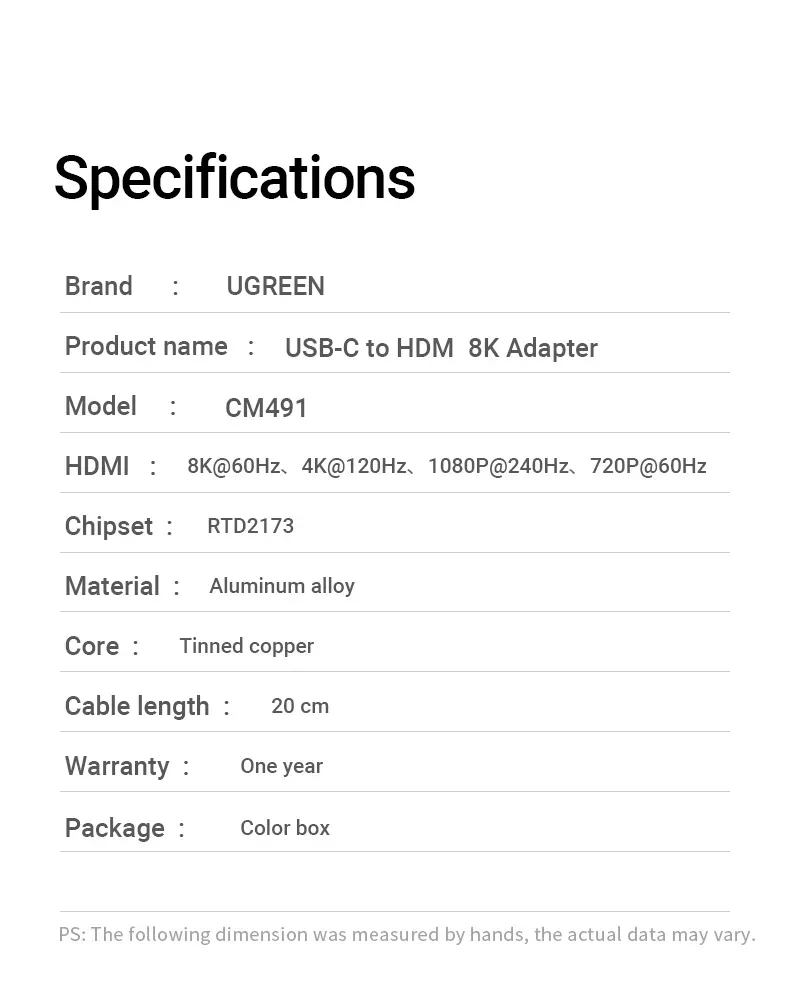Screen dimensions: 790x983
Task: Click the Aluminum alloy text
Action: (x=282, y=586)
